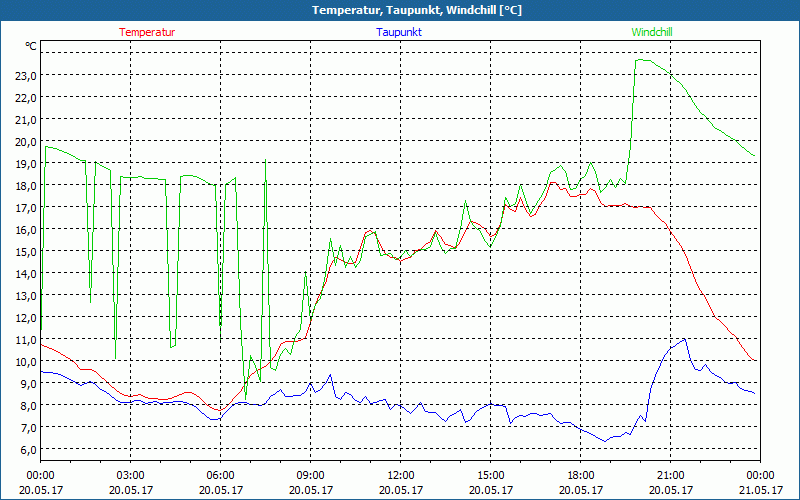
Task: Click the 8,0 y-axis value
Action: [x=28, y=405]
